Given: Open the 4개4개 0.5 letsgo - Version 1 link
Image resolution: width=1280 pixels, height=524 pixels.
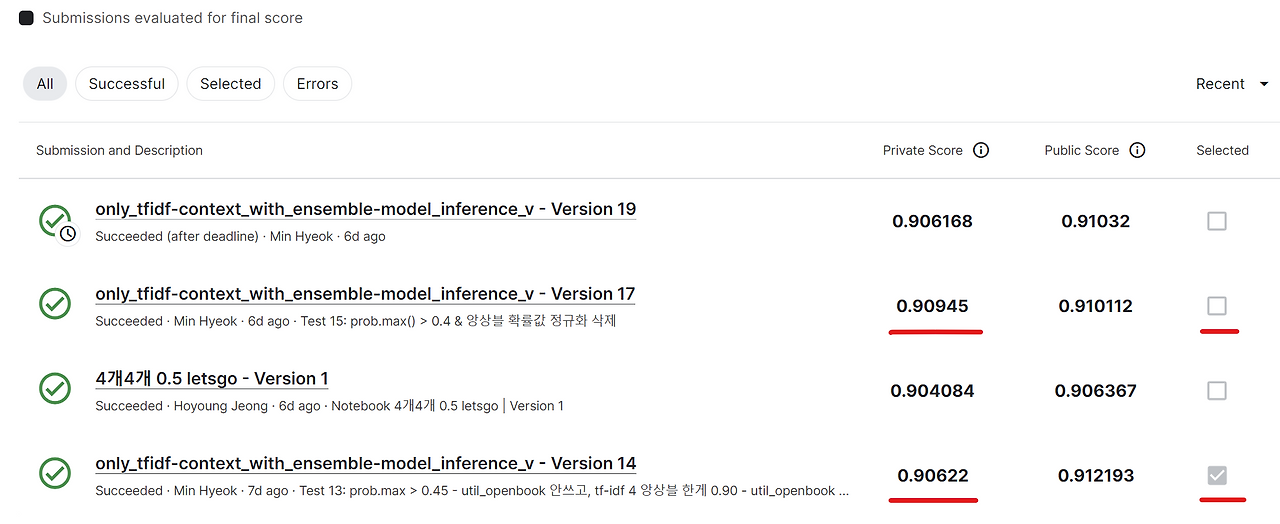Looking at the screenshot, I should click(x=212, y=379).
